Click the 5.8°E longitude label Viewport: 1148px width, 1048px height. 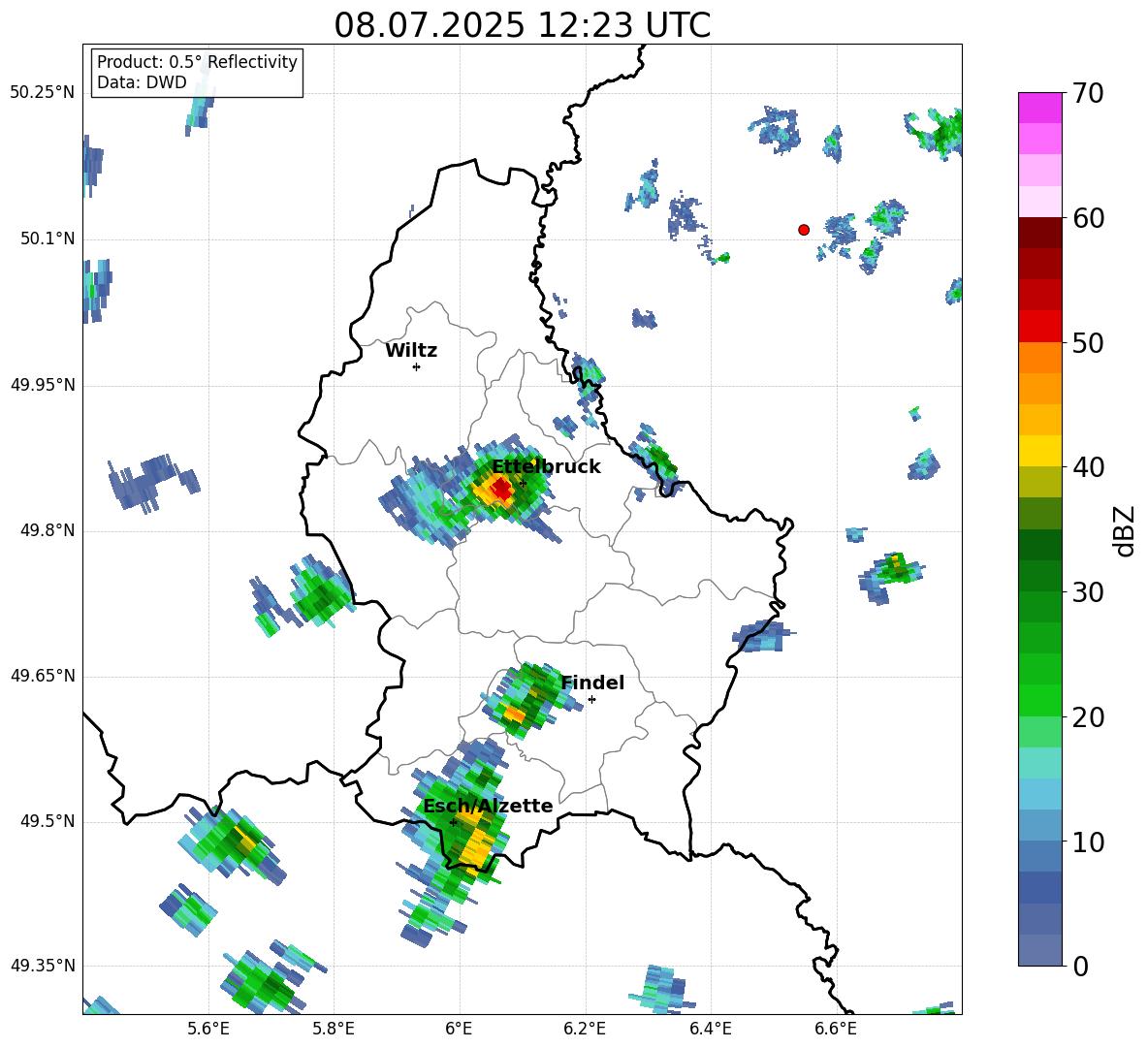pyautogui.click(x=334, y=1029)
